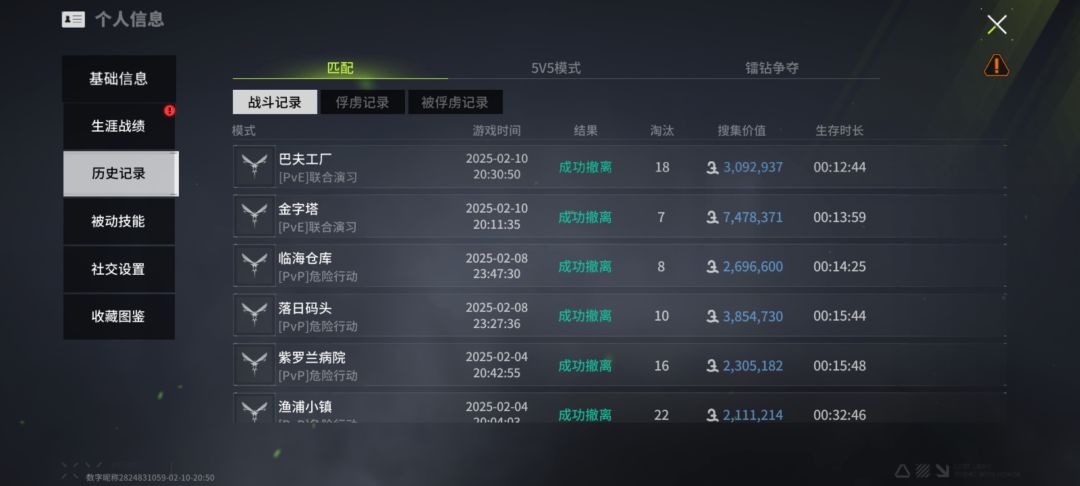Switch to the 镭钻争夺 tab
Screen dimensions: 1080x486
pyautogui.click(x=771, y=68)
